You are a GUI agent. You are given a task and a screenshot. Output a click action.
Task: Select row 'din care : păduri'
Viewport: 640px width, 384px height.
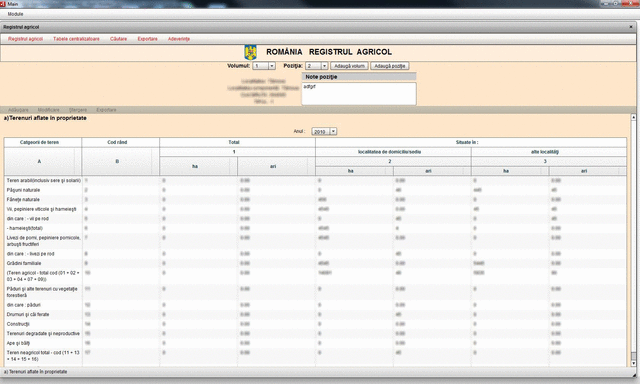point(315,305)
